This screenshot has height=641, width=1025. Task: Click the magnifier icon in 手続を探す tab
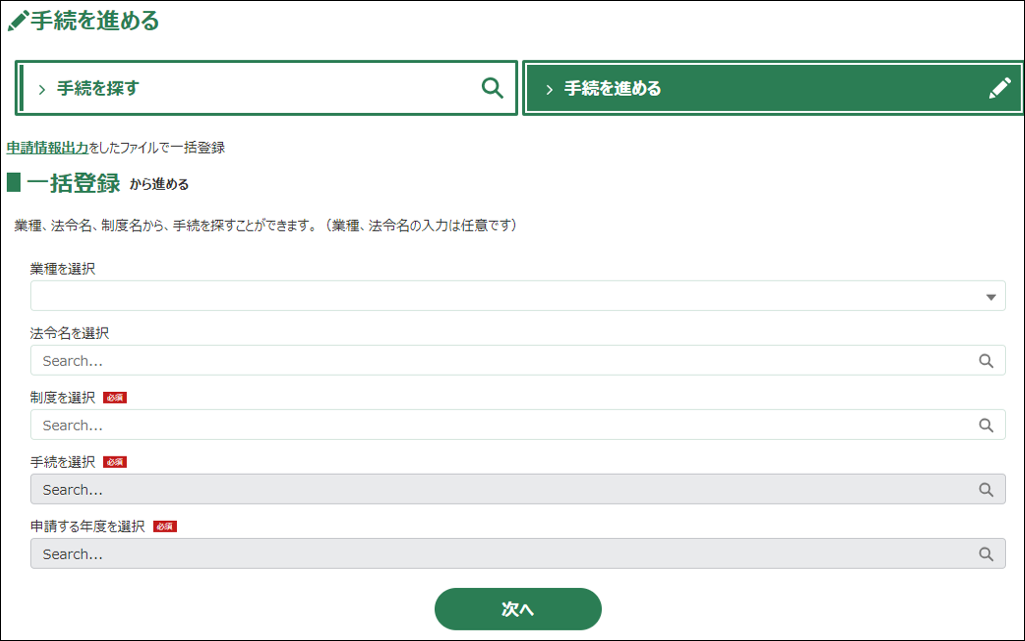492,88
